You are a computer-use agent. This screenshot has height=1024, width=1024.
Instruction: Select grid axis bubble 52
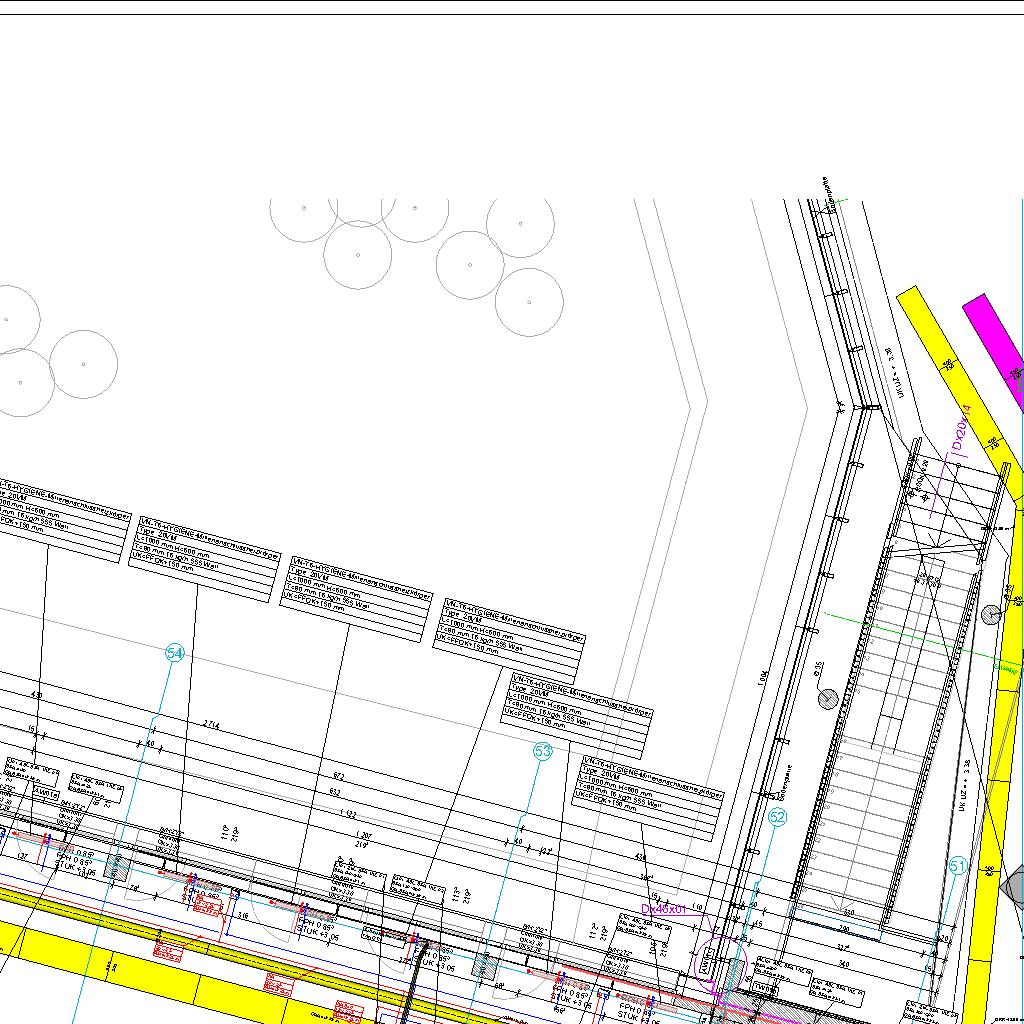click(x=777, y=816)
